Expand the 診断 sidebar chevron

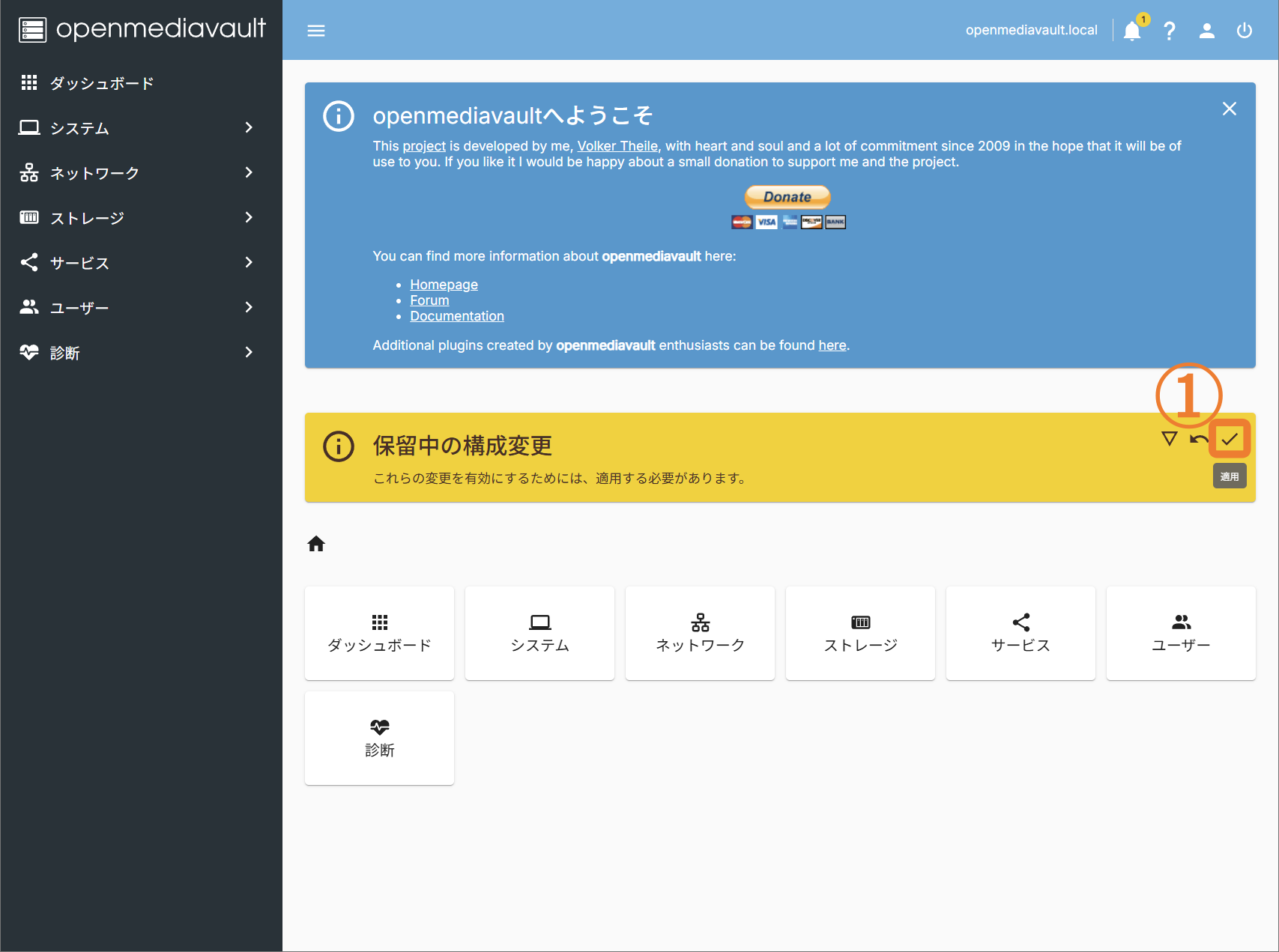click(249, 353)
